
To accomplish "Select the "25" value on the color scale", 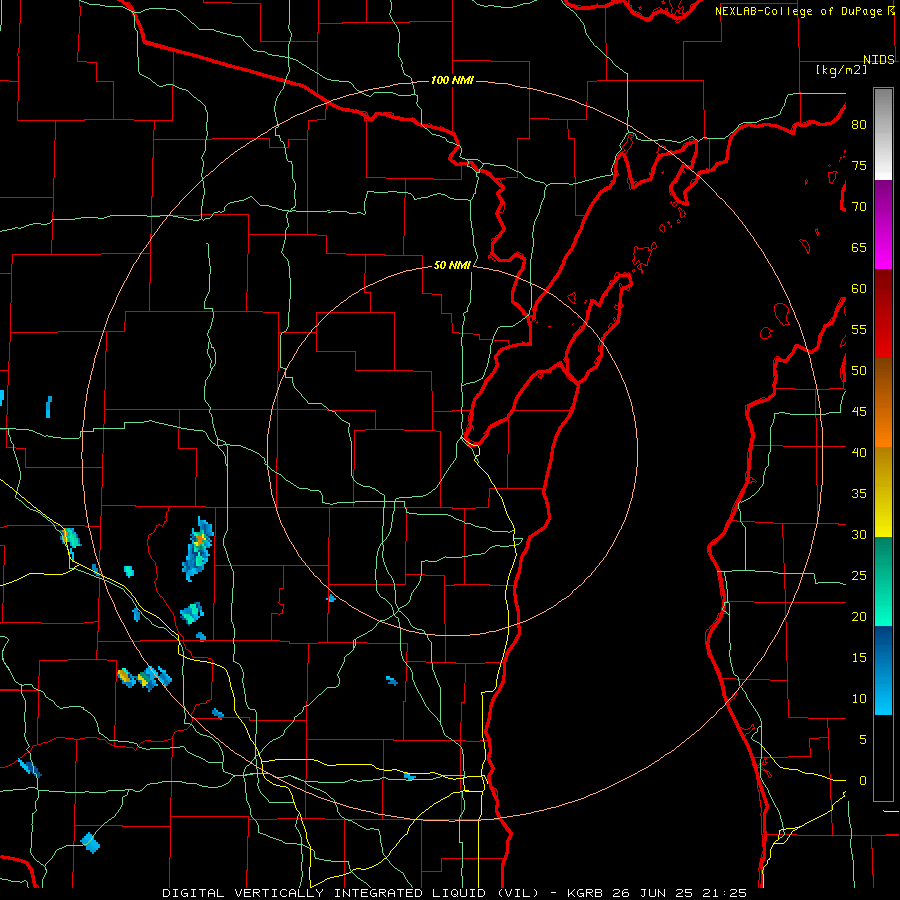I will coord(859,576).
